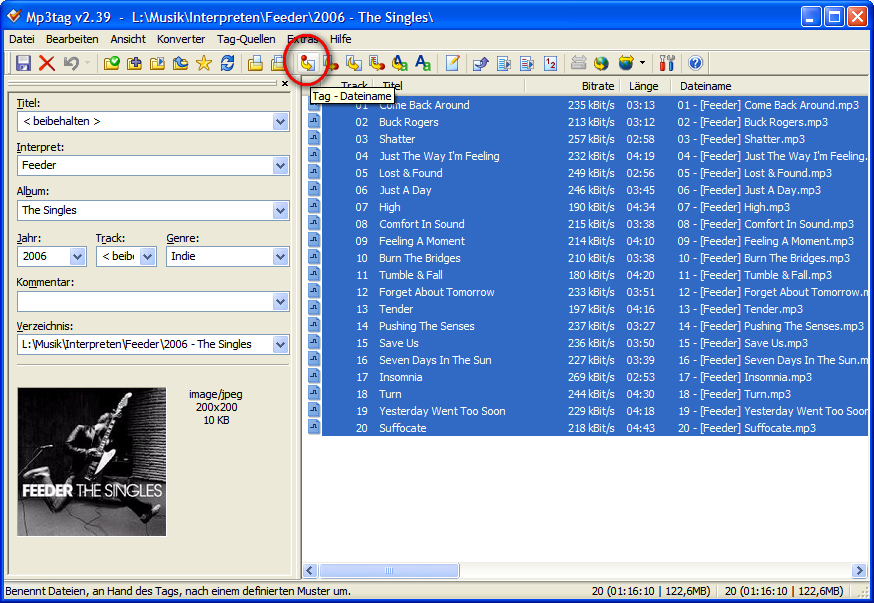Image resolution: width=874 pixels, height=603 pixels.
Task: Undo the last change via toolbar arrow
Action: tap(71, 63)
